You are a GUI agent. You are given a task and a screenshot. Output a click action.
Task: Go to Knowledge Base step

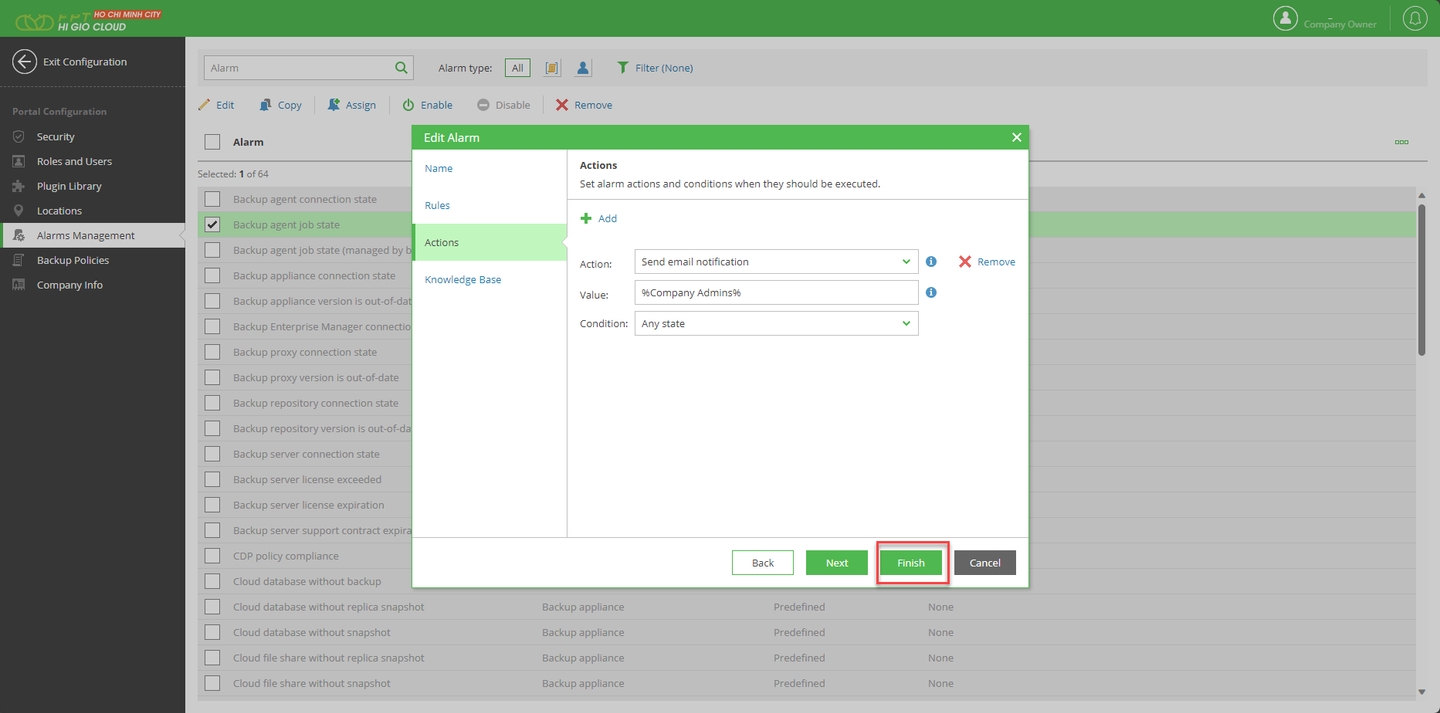pos(462,280)
